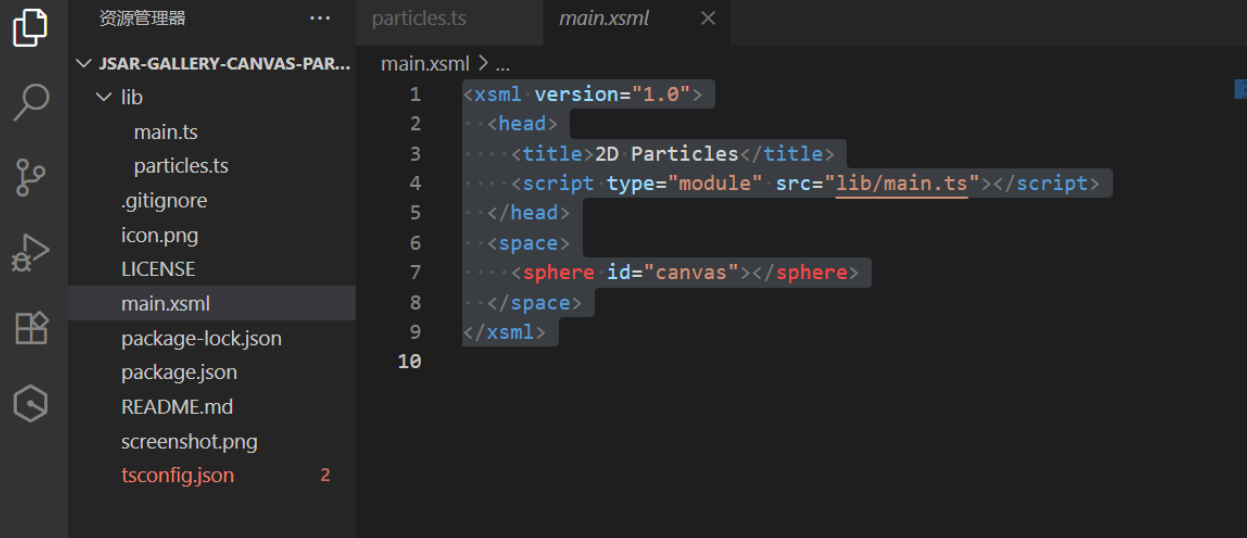Image resolution: width=1247 pixels, height=538 pixels.
Task: Open the Extensions view icon
Action: coord(31,327)
